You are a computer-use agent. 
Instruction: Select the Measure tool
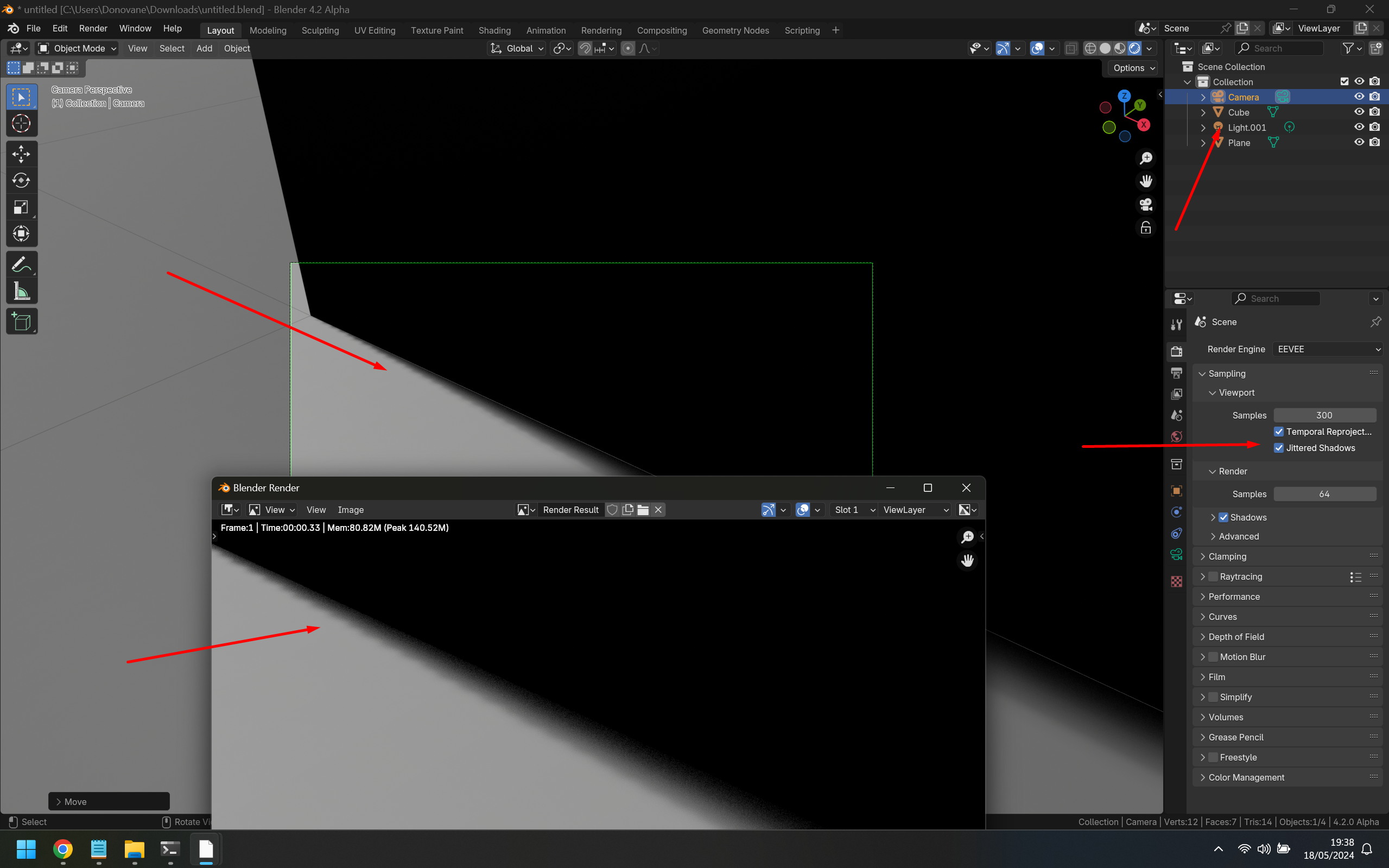coord(21,292)
